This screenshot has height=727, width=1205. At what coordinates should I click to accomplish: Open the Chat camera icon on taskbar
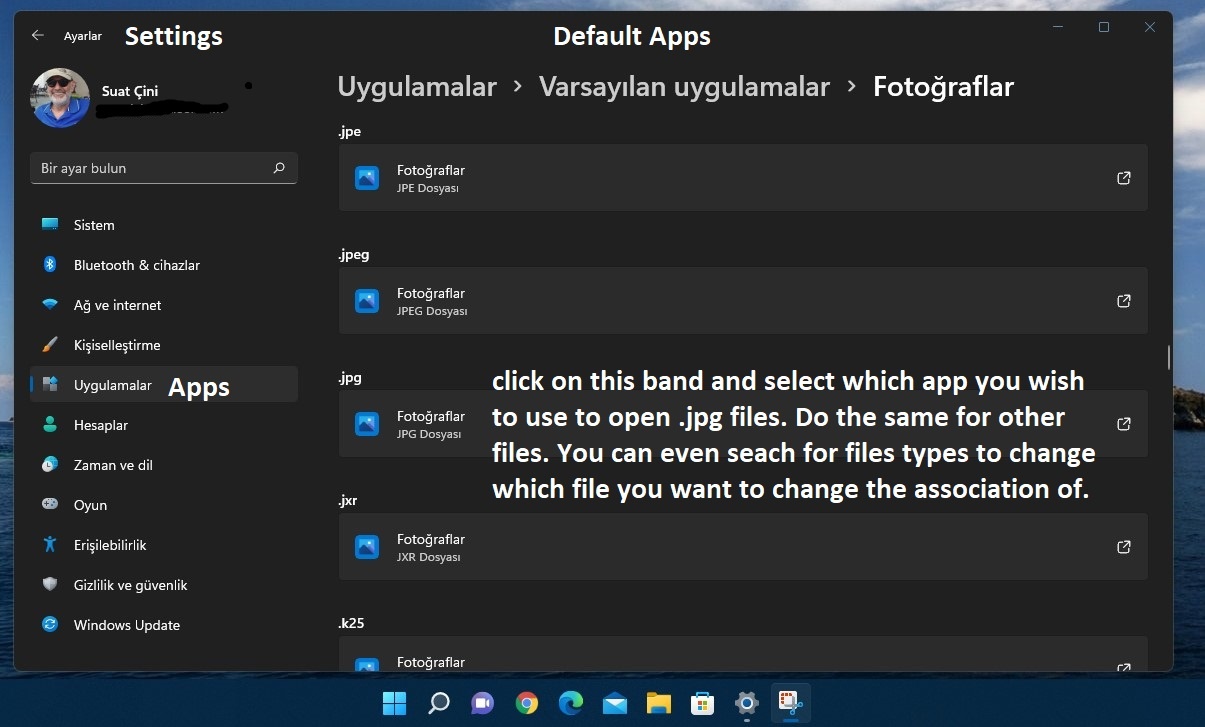(x=482, y=703)
